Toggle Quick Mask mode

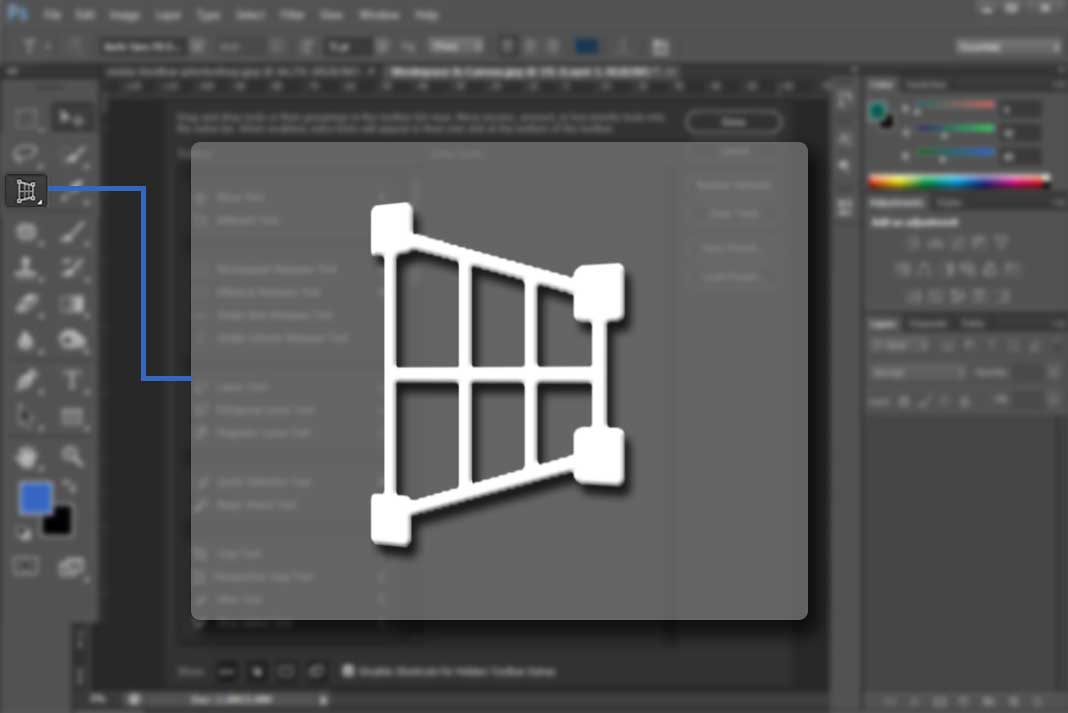pos(26,566)
